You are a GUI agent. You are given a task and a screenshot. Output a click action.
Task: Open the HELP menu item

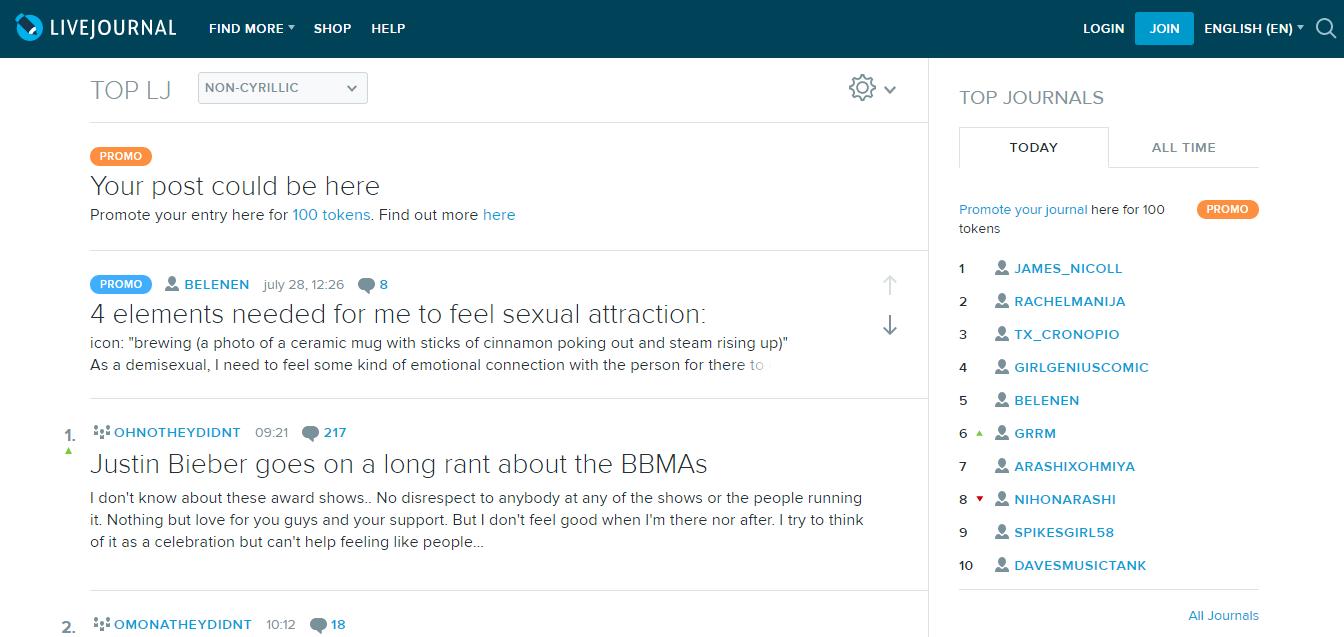388,28
